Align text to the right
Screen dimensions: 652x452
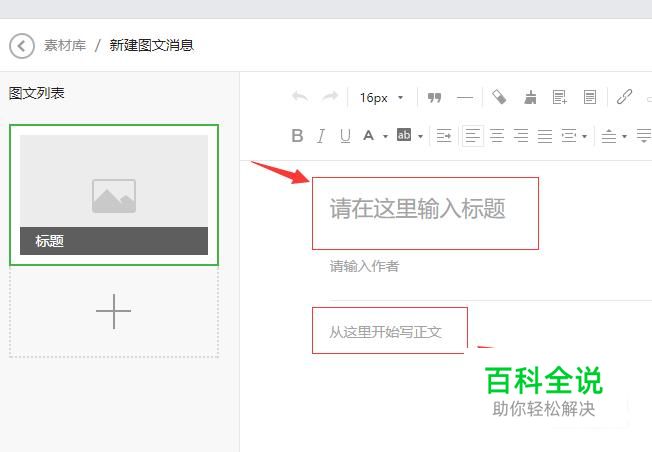click(x=521, y=136)
